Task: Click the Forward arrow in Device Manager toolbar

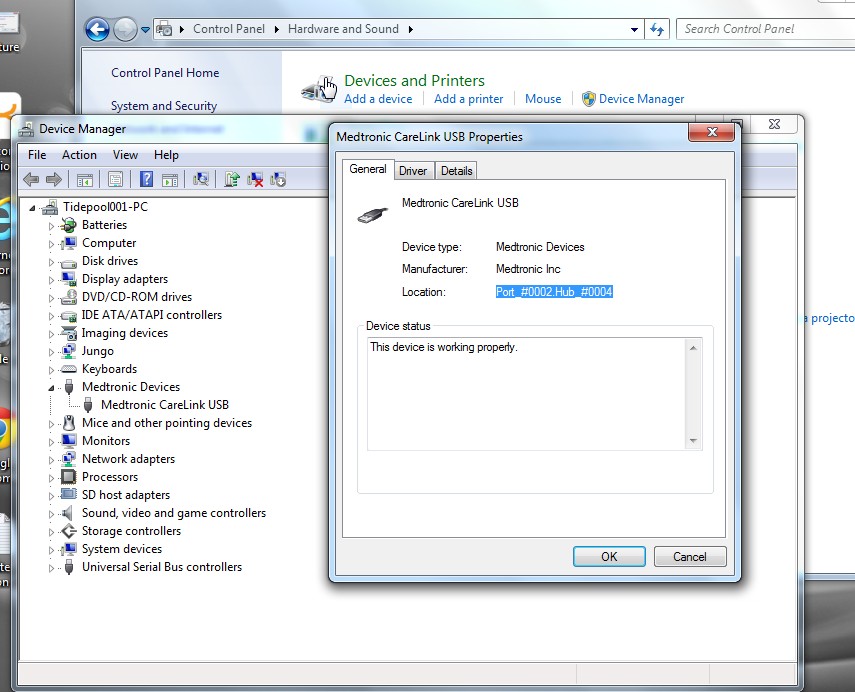Action: pyautogui.click(x=53, y=179)
